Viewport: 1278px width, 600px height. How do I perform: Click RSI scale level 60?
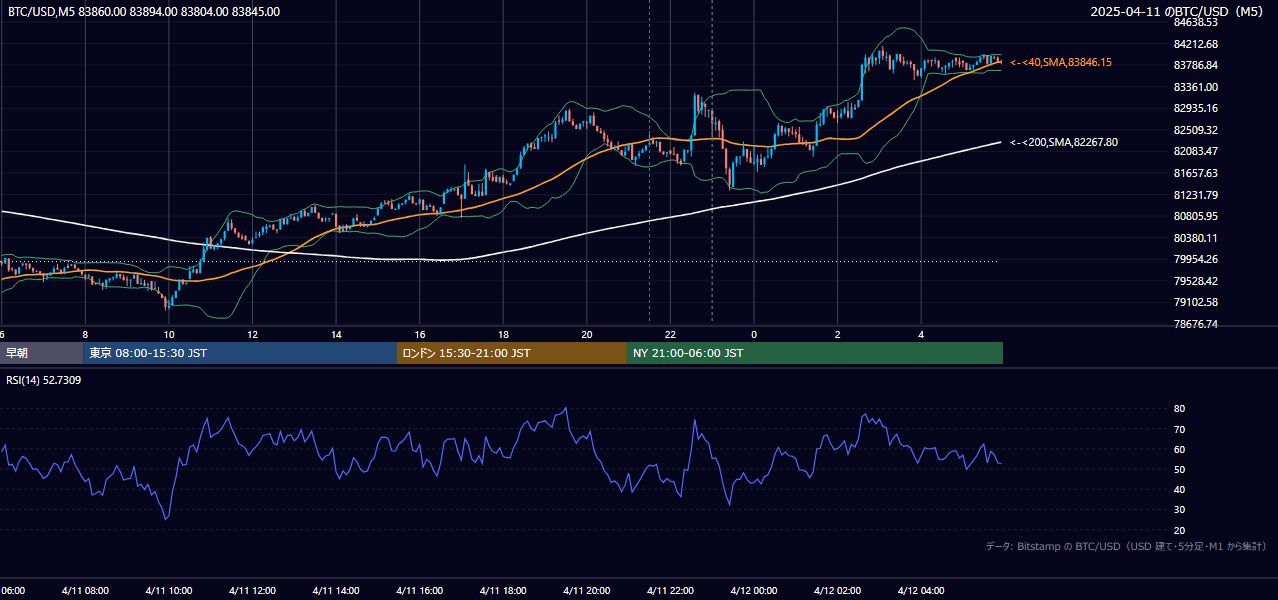(x=1179, y=449)
